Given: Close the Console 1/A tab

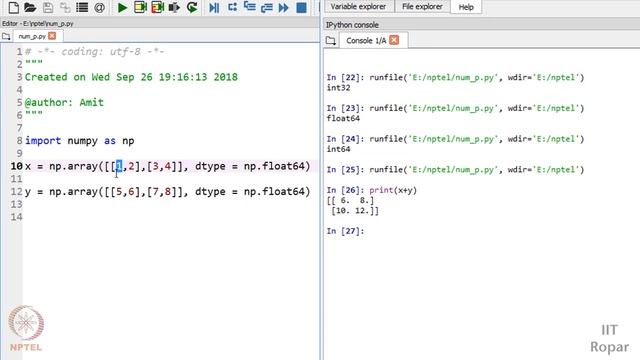Looking at the screenshot, I should point(394,40).
